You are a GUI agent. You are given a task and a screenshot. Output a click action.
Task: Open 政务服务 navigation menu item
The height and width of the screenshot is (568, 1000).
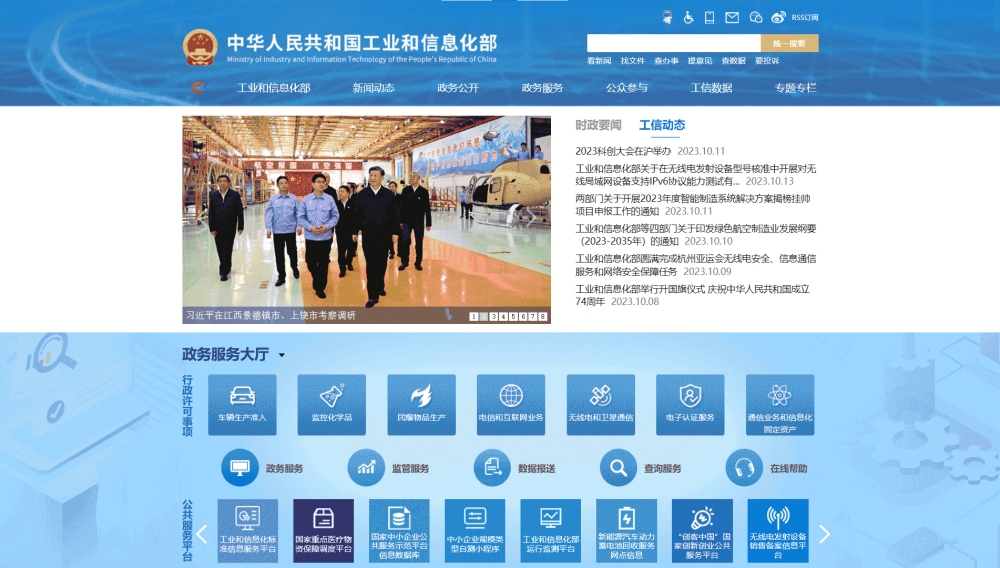point(542,88)
